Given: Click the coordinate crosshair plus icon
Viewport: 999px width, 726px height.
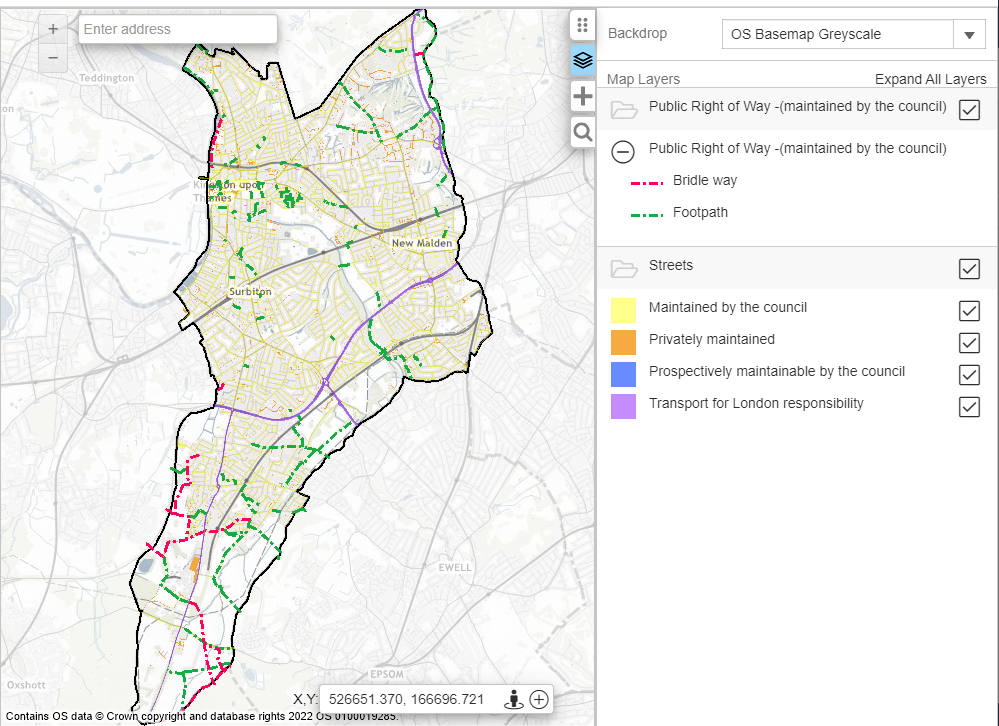Looking at the screenshot, I should (x=539, y=699).
